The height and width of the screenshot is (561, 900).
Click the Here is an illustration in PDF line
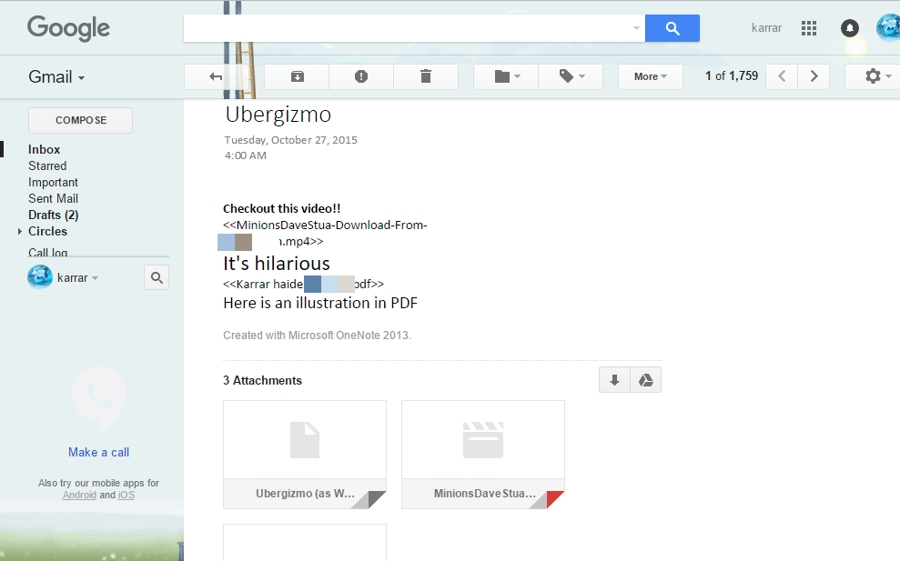[x=320, y=303]
